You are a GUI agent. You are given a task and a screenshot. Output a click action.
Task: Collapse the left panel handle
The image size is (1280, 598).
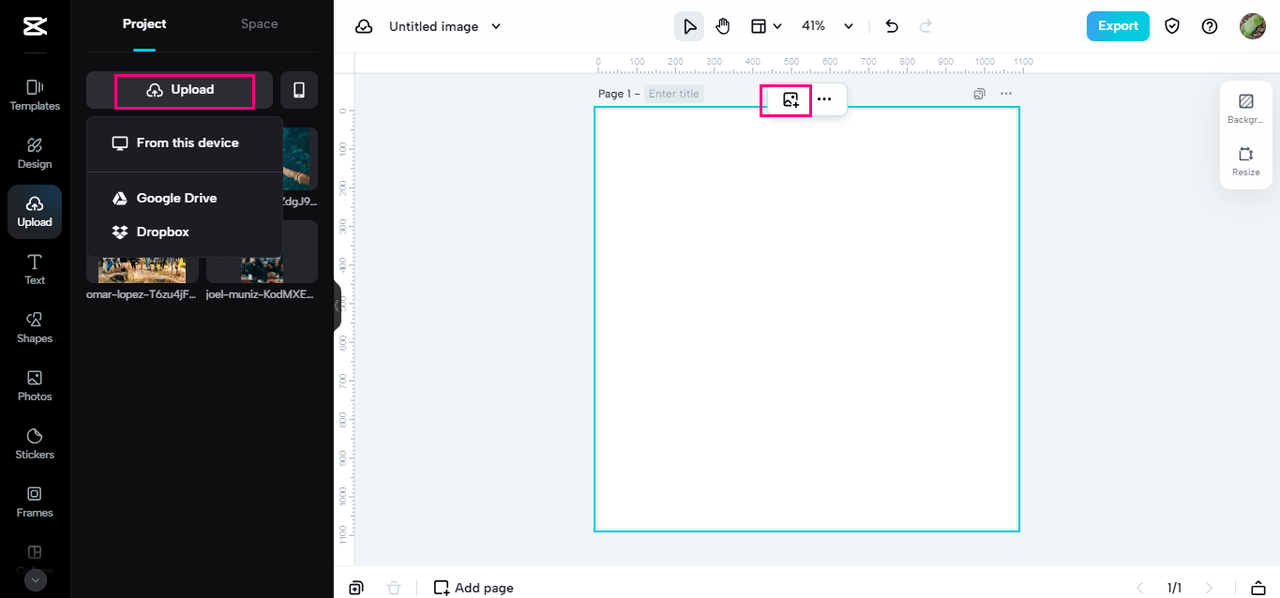click(x=338, y=306)
